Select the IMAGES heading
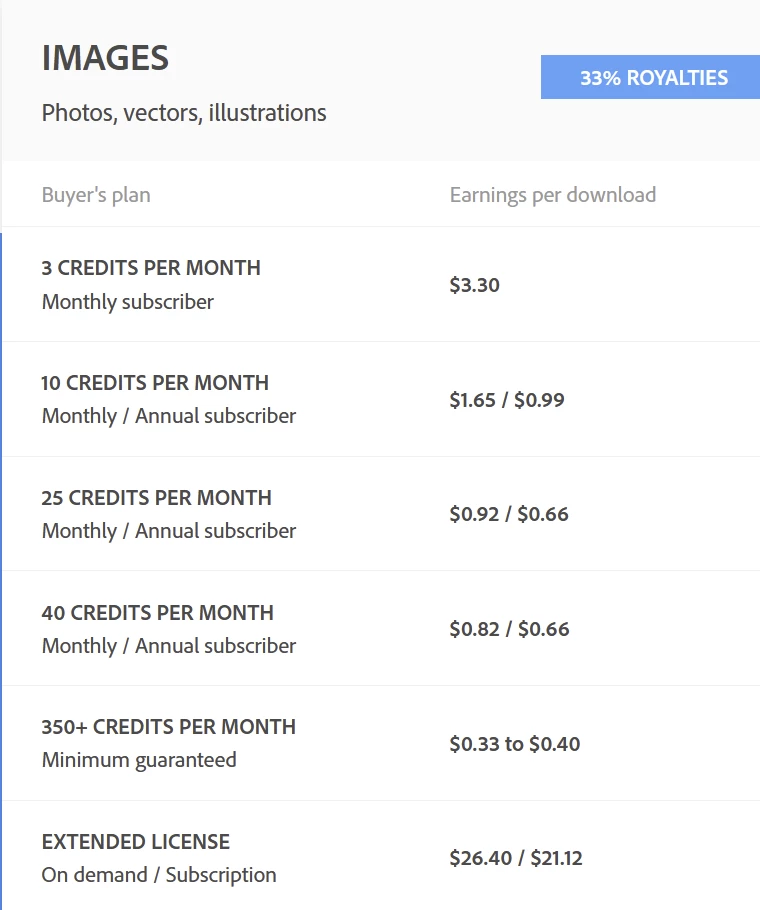760x910 pixels. (105, 58)
